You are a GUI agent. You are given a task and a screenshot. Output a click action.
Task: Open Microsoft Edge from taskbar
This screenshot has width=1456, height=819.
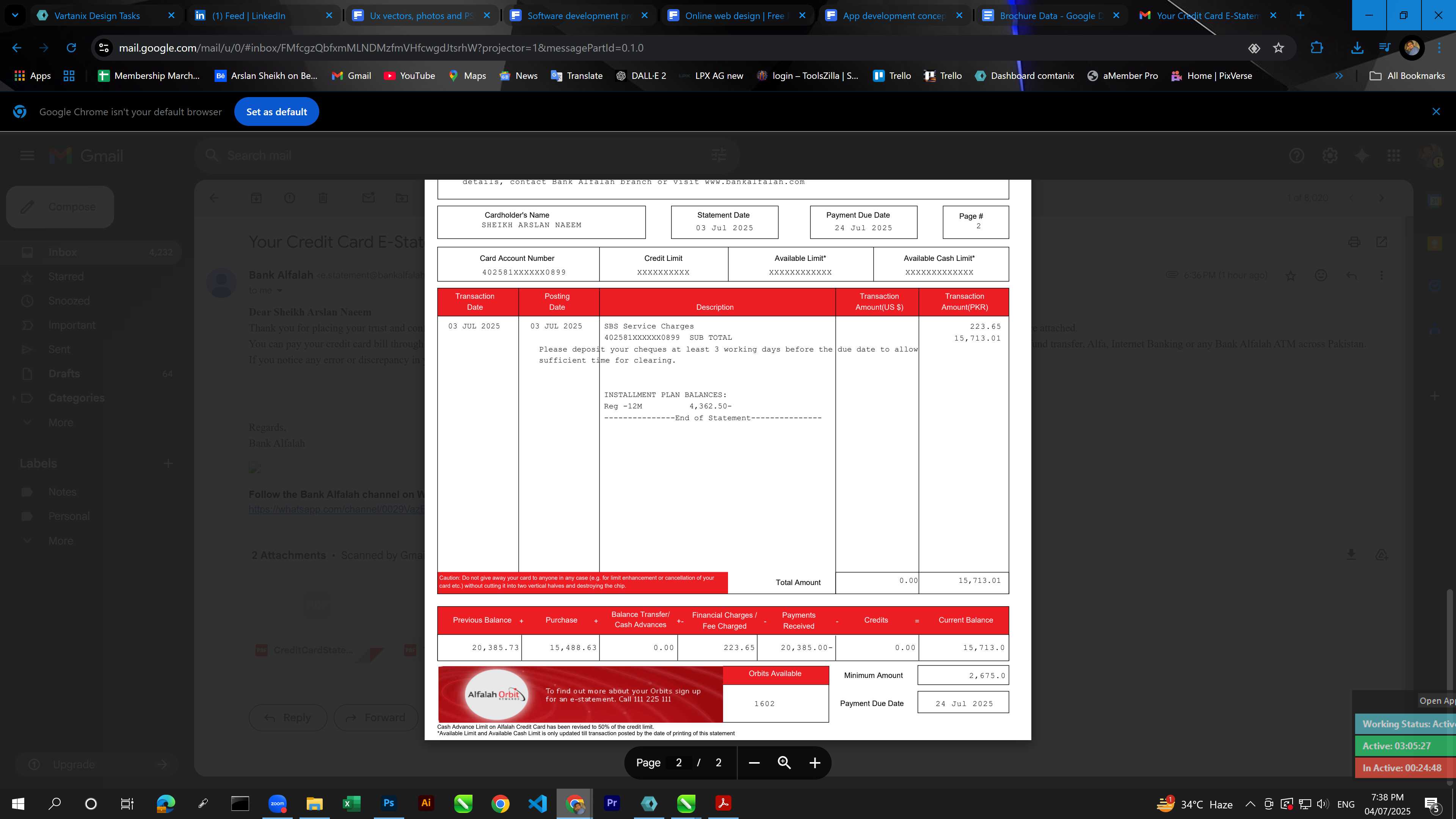[166, 803]
